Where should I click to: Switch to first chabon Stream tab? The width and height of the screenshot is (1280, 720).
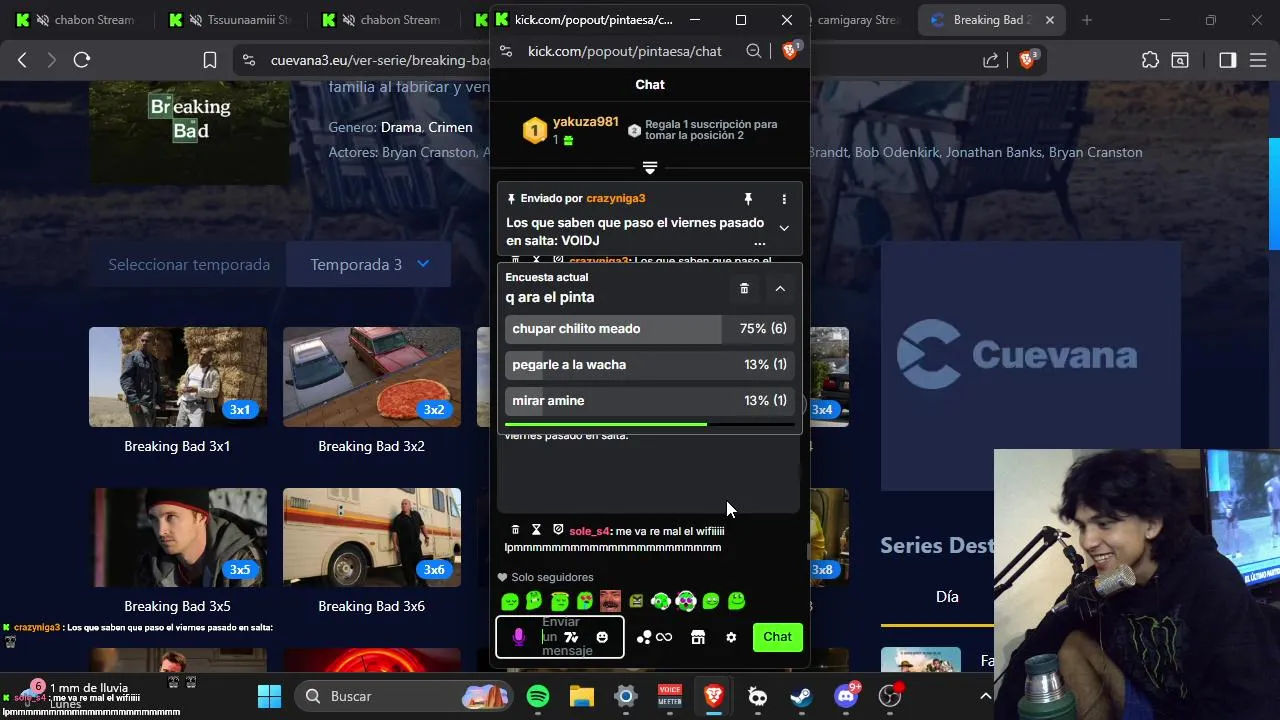[80, 20]
